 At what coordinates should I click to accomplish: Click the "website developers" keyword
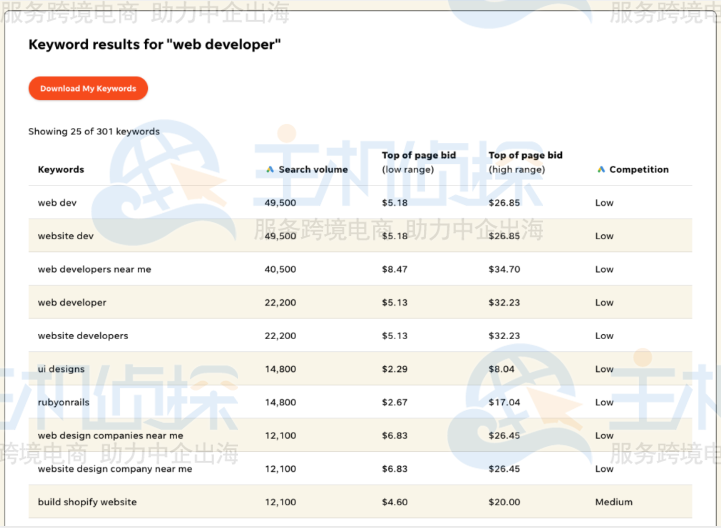click(x=83, y=336)
